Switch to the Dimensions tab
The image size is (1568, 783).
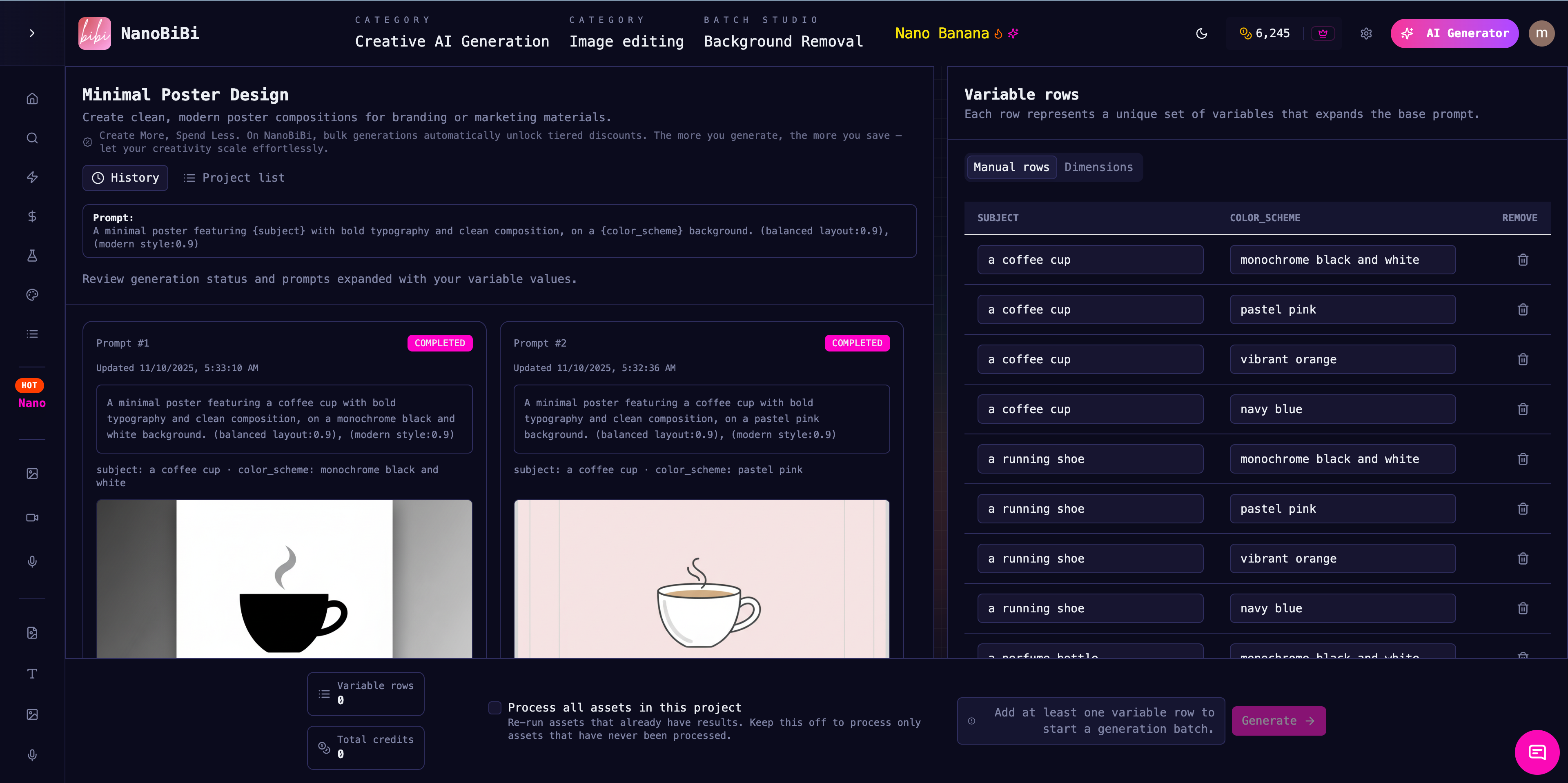1098,167
